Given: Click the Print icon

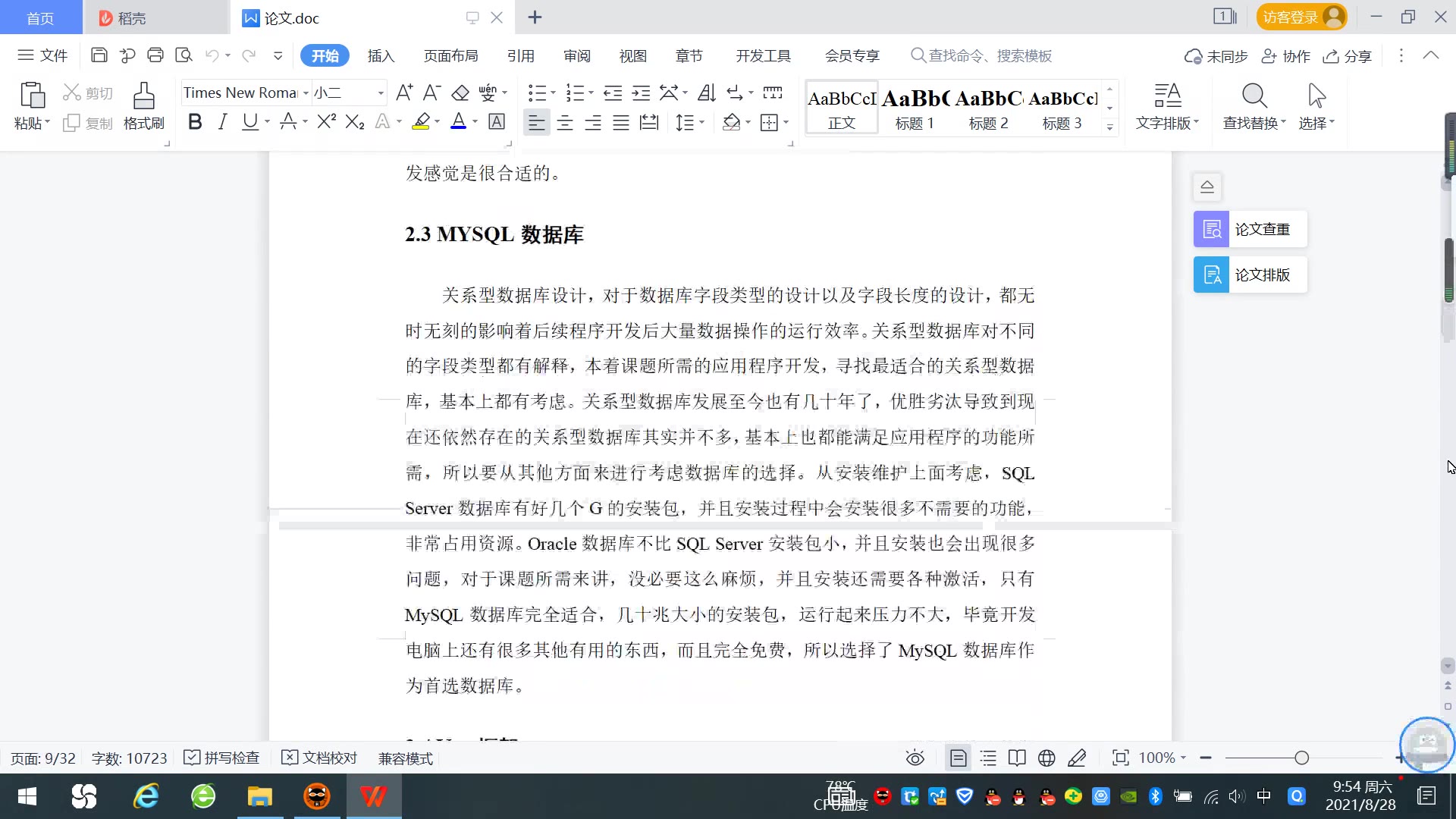Looking at the screenshot, I should tap(155, 55).
